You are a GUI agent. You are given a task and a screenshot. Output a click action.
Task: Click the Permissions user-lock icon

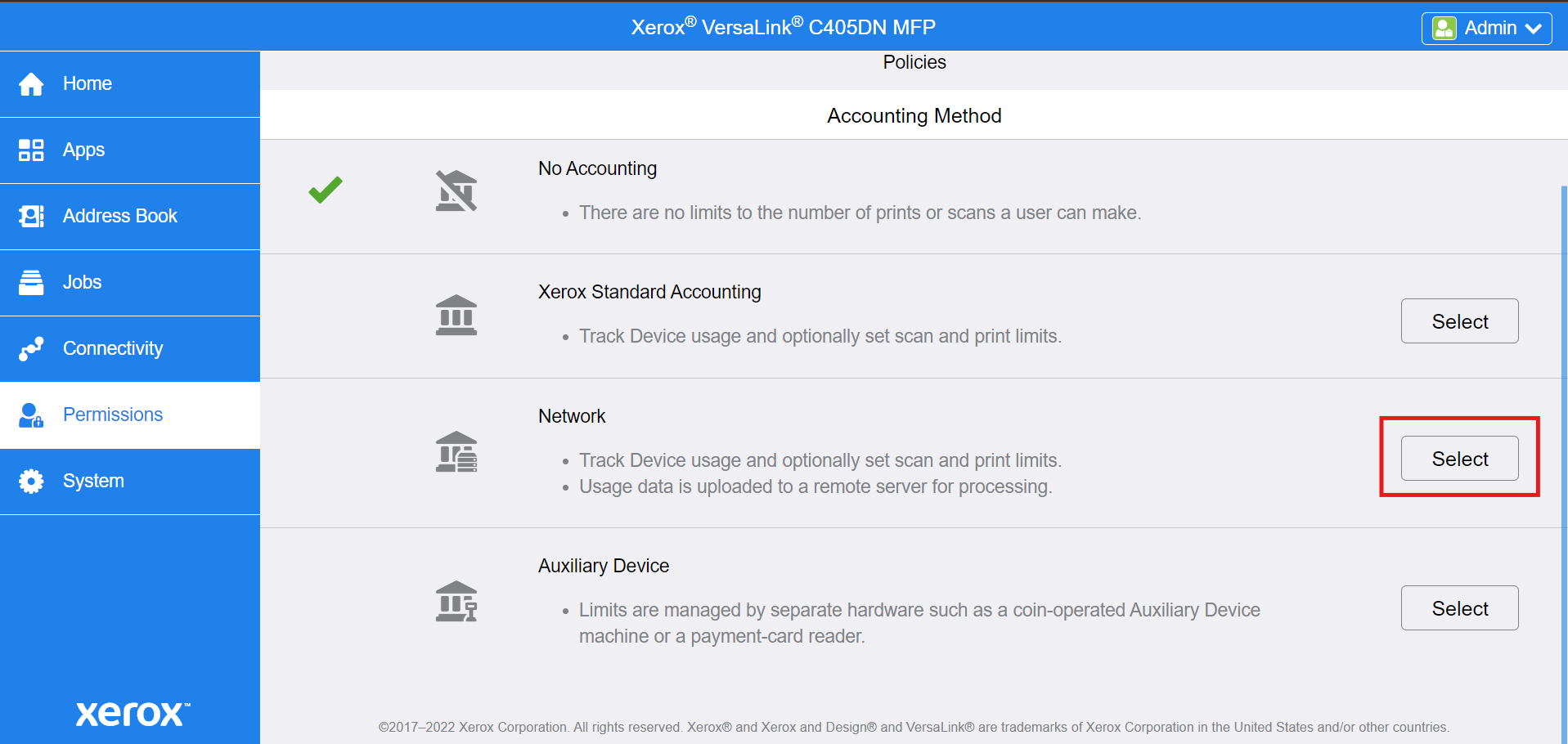[x=31, y=415]
